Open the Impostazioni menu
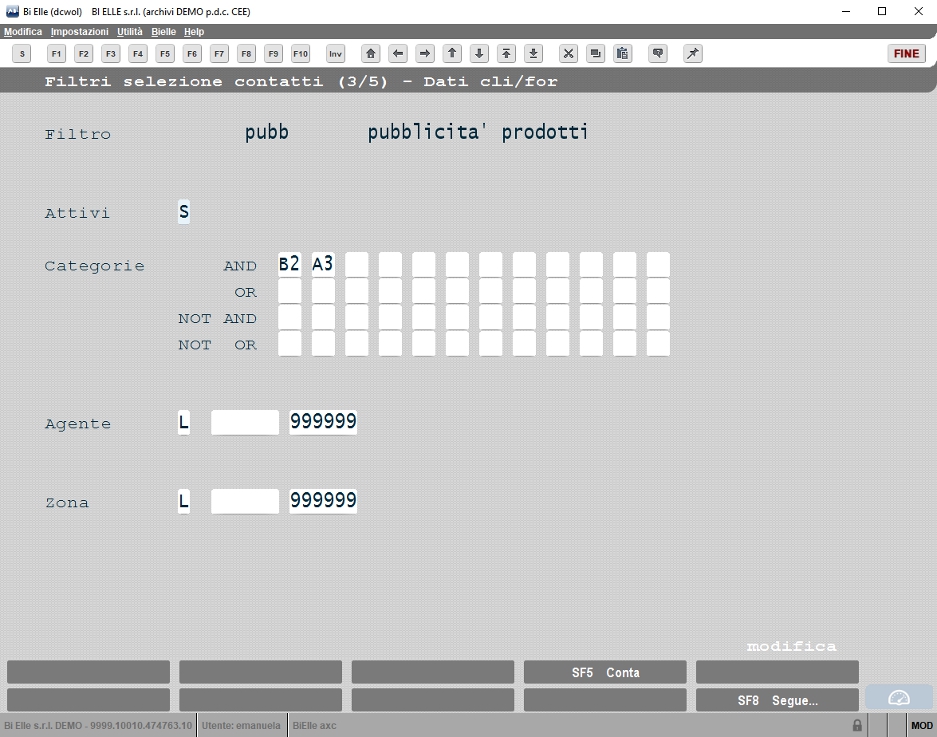The height and width of the screenshot is (737, 937). 79,32
